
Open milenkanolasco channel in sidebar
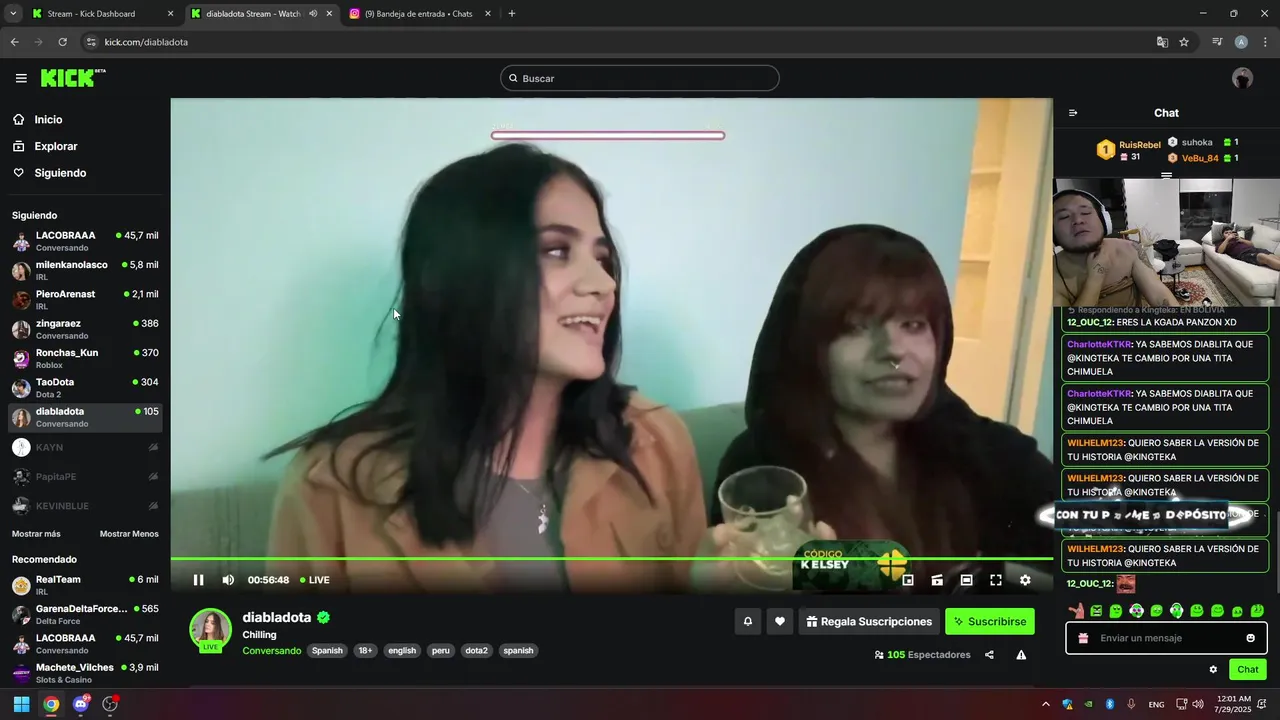[x=85, y=270]
